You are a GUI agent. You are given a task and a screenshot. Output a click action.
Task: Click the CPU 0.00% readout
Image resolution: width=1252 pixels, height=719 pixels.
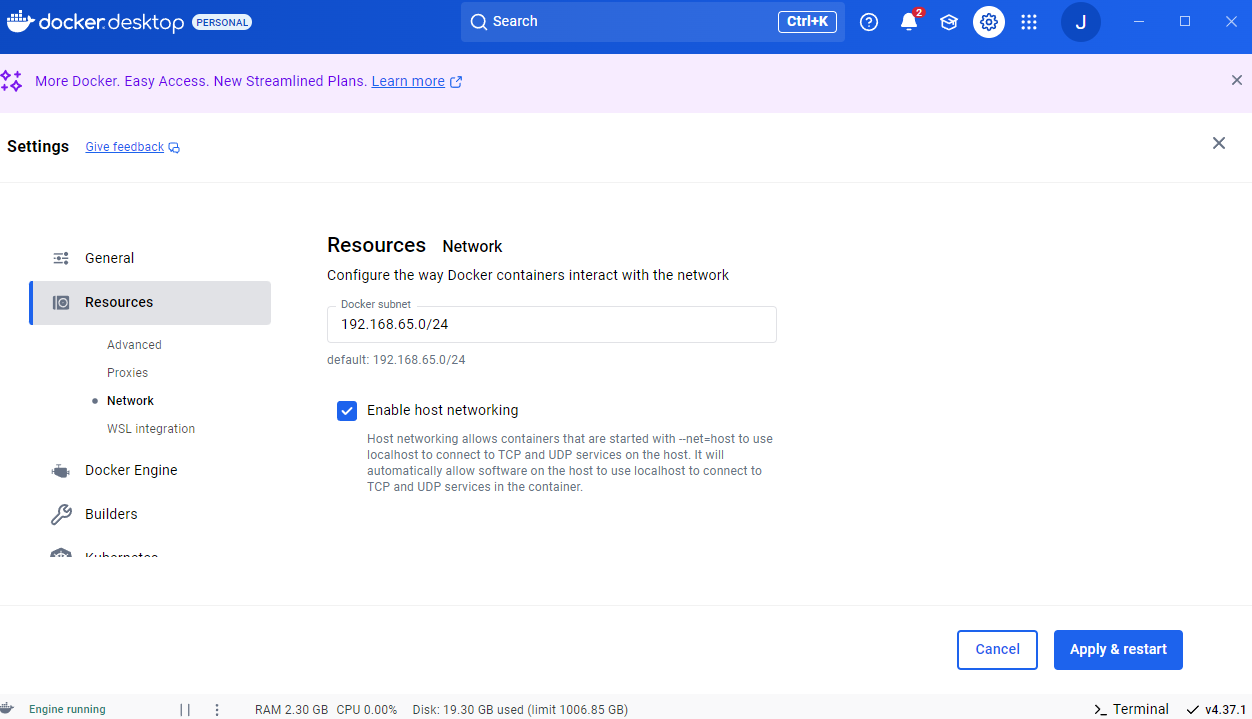[x=366, y=710]
